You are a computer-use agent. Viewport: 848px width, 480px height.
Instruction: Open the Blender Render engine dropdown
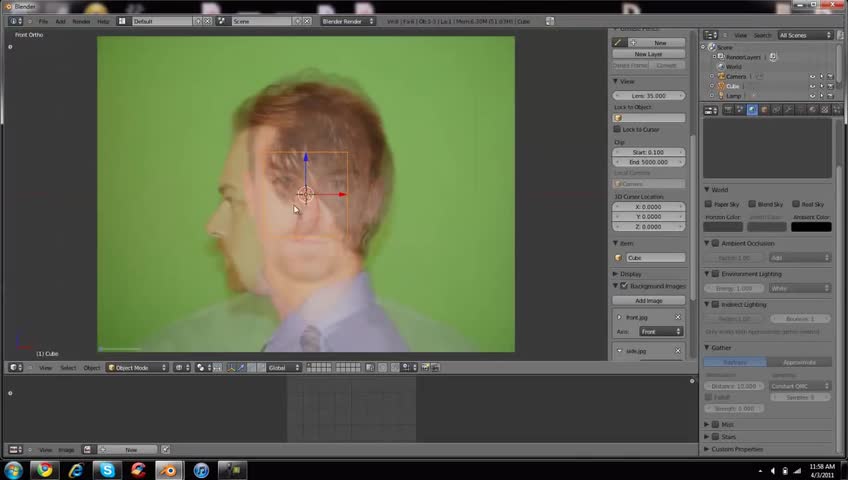pos(347,21)
